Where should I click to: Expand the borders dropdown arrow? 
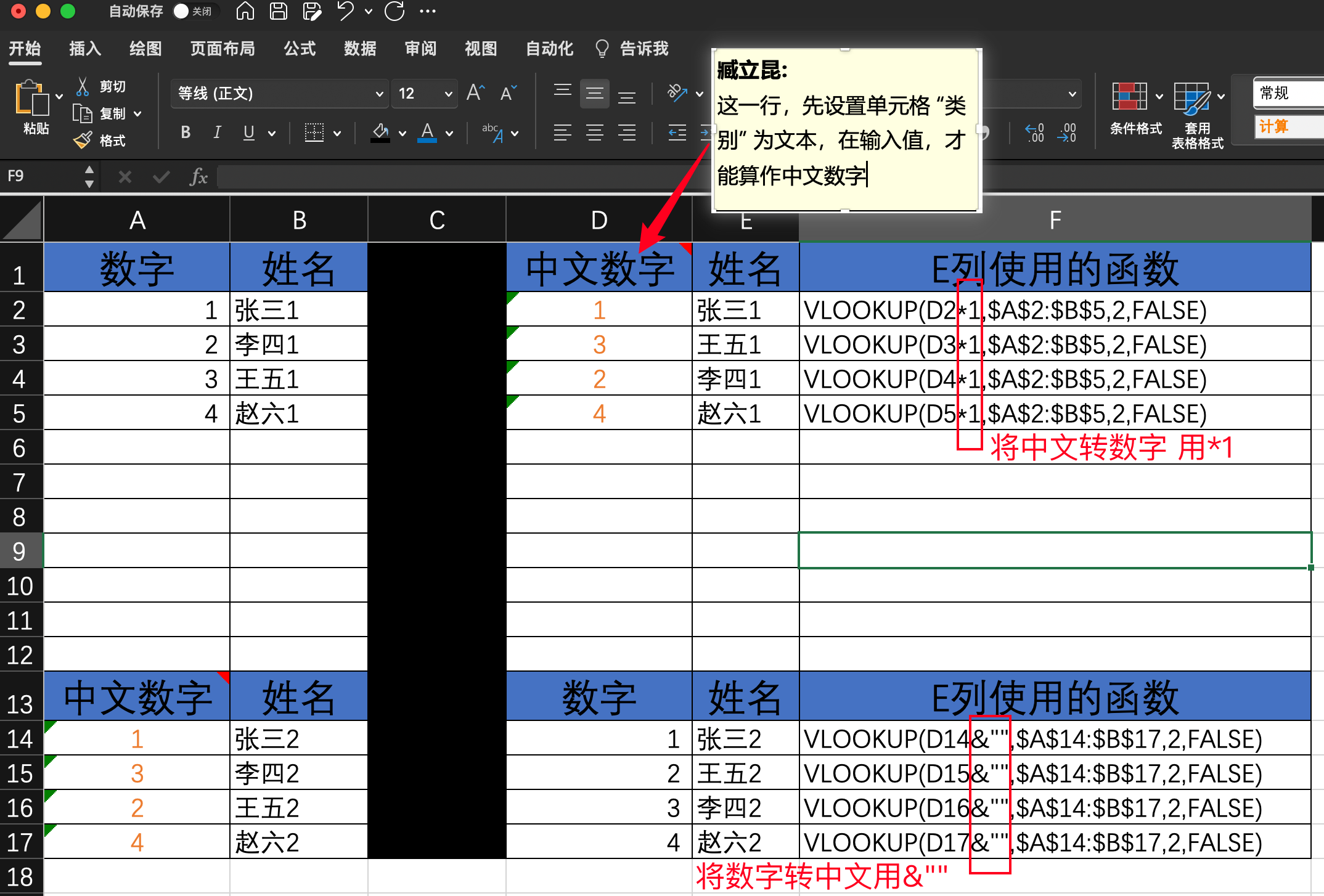point(337,133)
